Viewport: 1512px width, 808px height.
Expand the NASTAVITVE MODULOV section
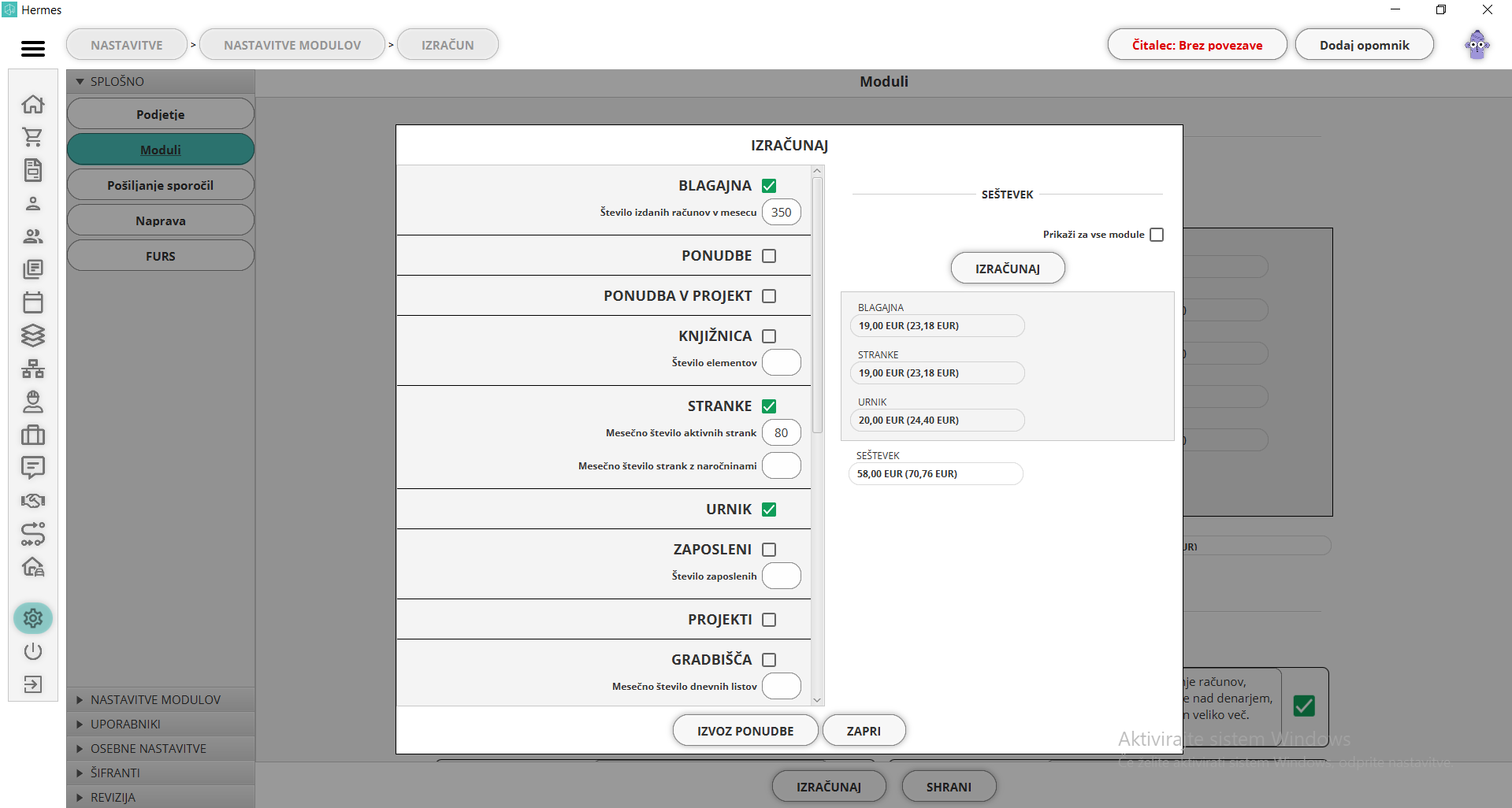(161, 699)
